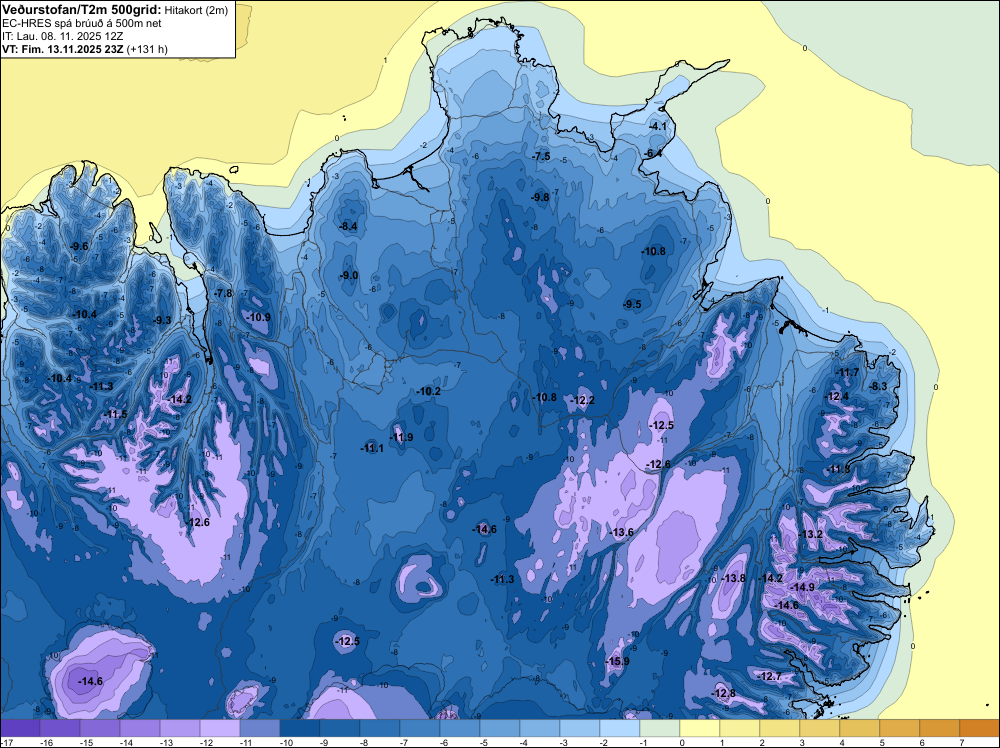Viewport: 1000px width, 748px height.
Task: Click the EC-HRES spá brúuð á 500m net line
Action: pos(82,23)
